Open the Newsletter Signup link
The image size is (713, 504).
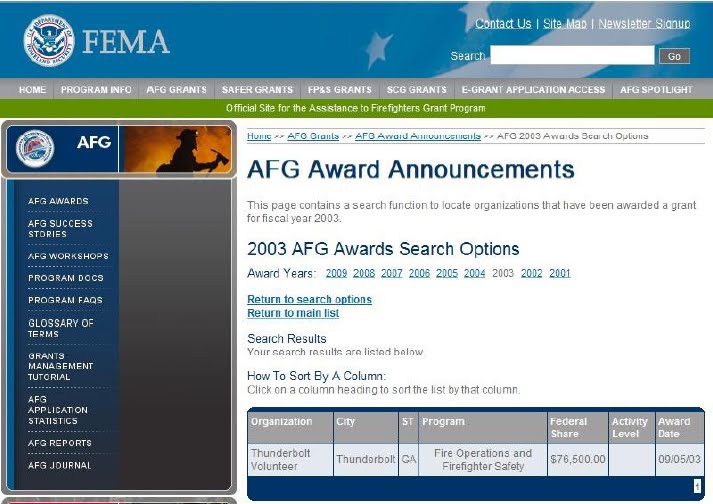point(644,24)
